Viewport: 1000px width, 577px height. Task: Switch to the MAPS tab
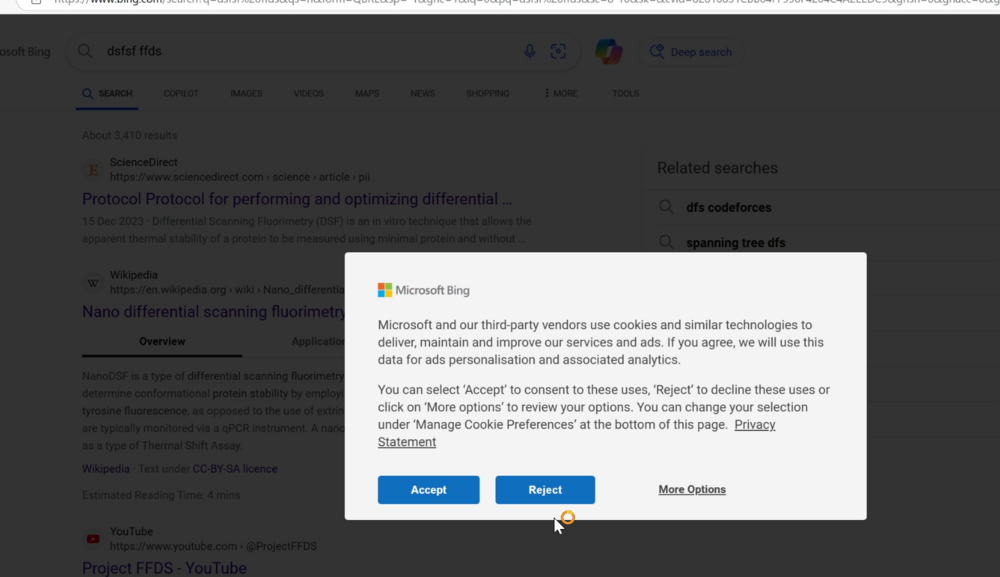(x=367, y=93)
